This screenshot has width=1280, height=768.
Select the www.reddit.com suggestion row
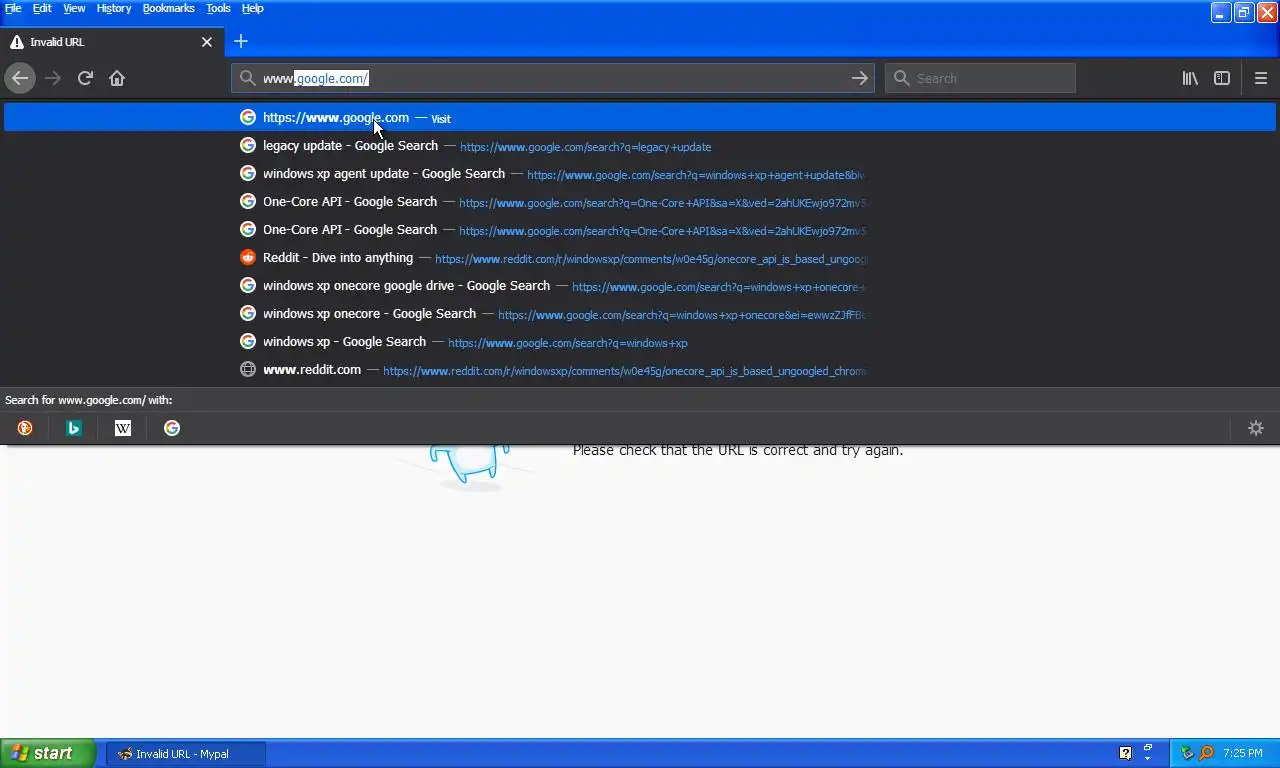(x=640, y=369)
